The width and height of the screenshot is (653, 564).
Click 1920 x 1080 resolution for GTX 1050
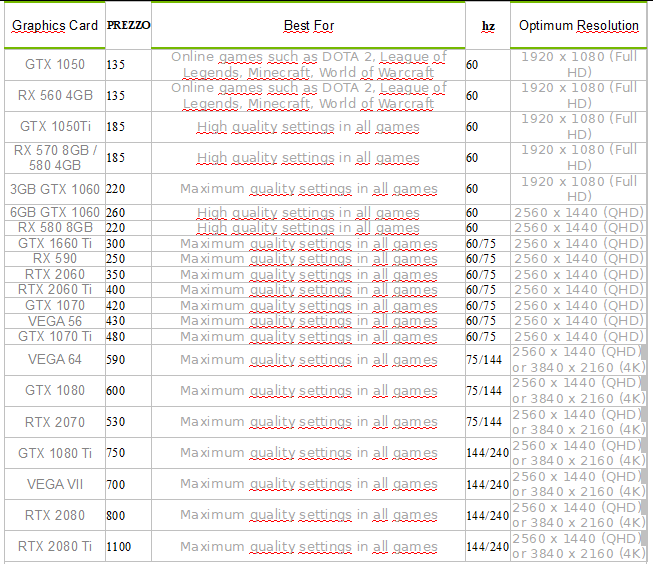pos(579,65)
